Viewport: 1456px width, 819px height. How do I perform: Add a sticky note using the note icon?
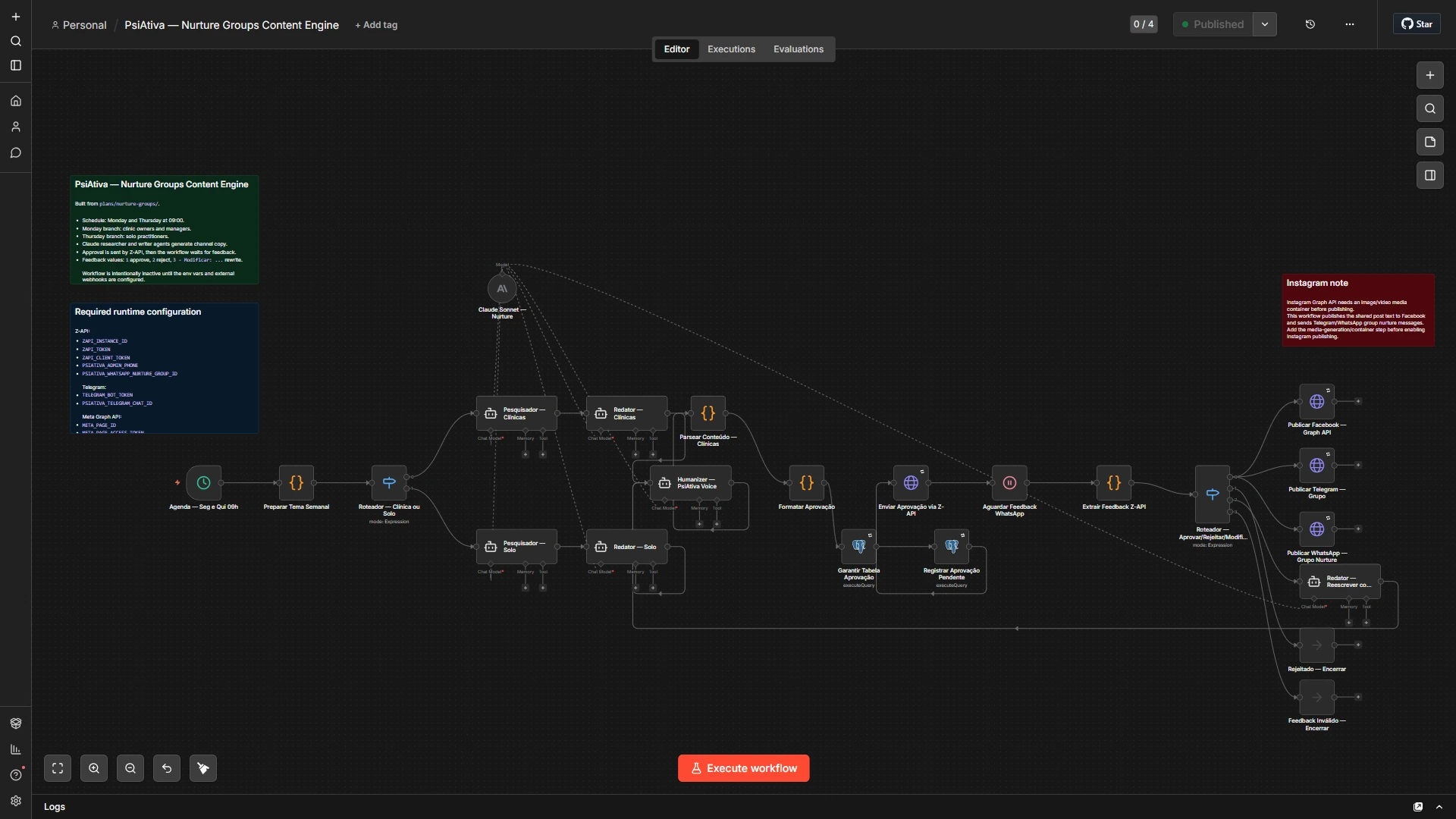[1430, 142]
